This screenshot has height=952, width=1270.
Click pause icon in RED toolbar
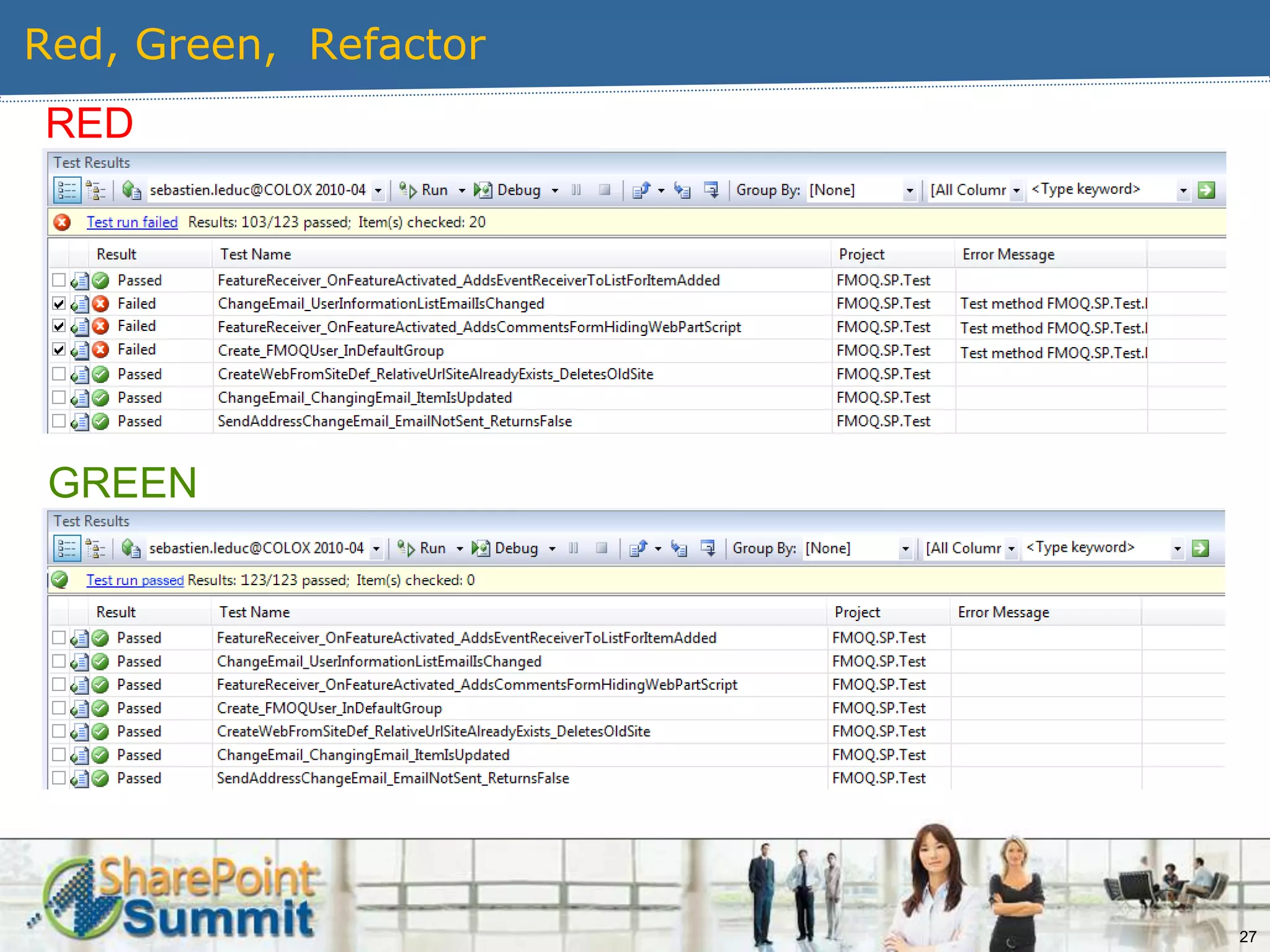[576, 190]
